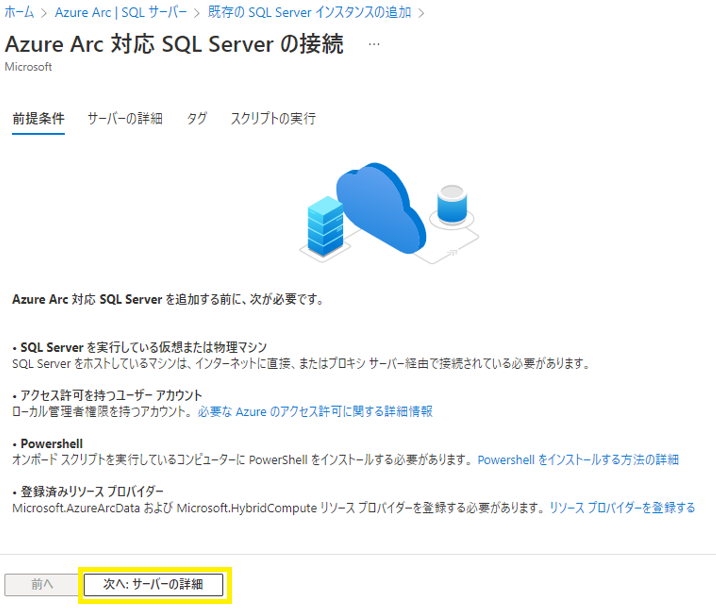This screenshot has height=615, width=716.
Task: Click the SQL Server を実行している仮想または物理マシン heading
Action: 143,347
